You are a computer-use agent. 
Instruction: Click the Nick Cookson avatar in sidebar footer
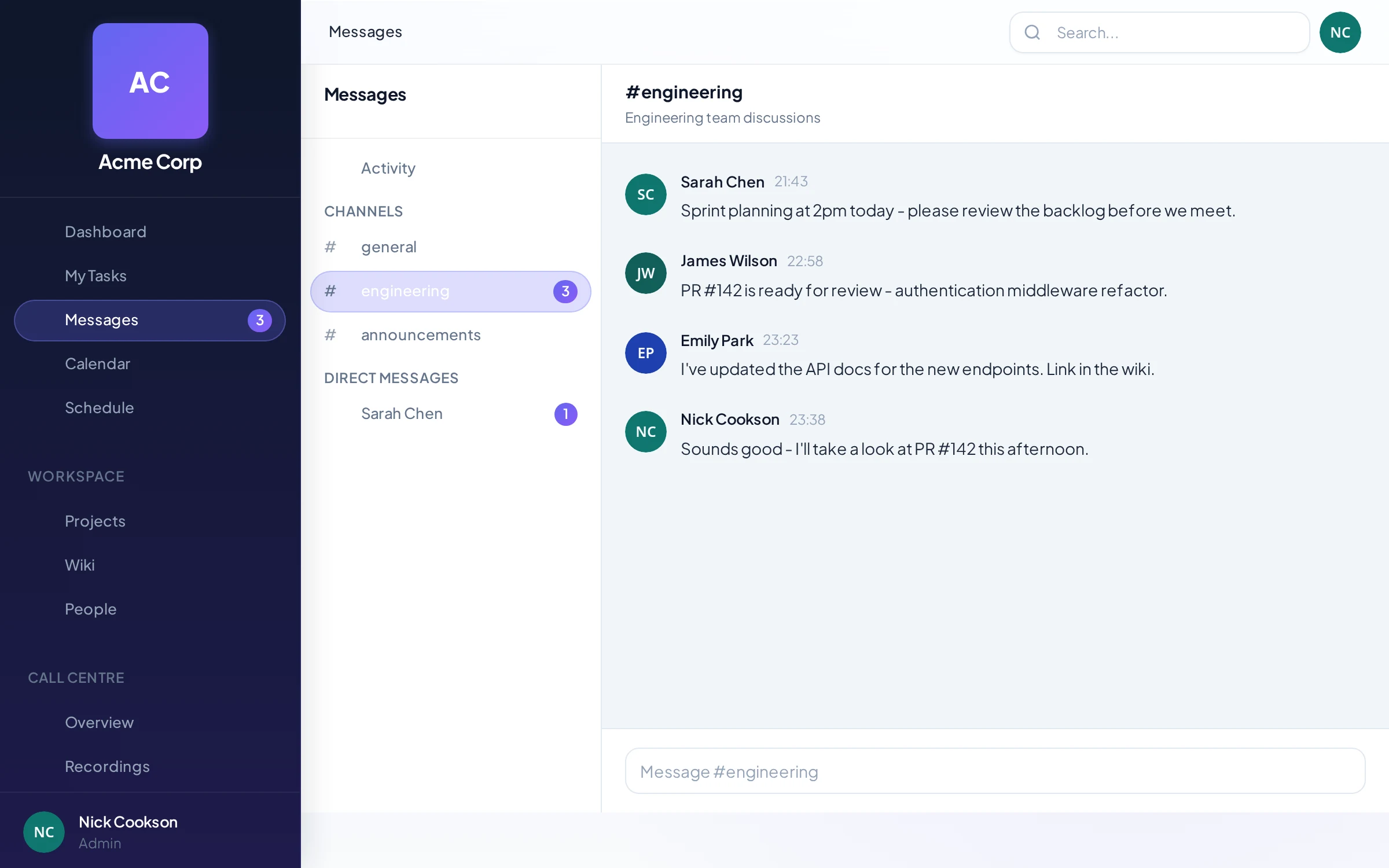click(44, 832)
